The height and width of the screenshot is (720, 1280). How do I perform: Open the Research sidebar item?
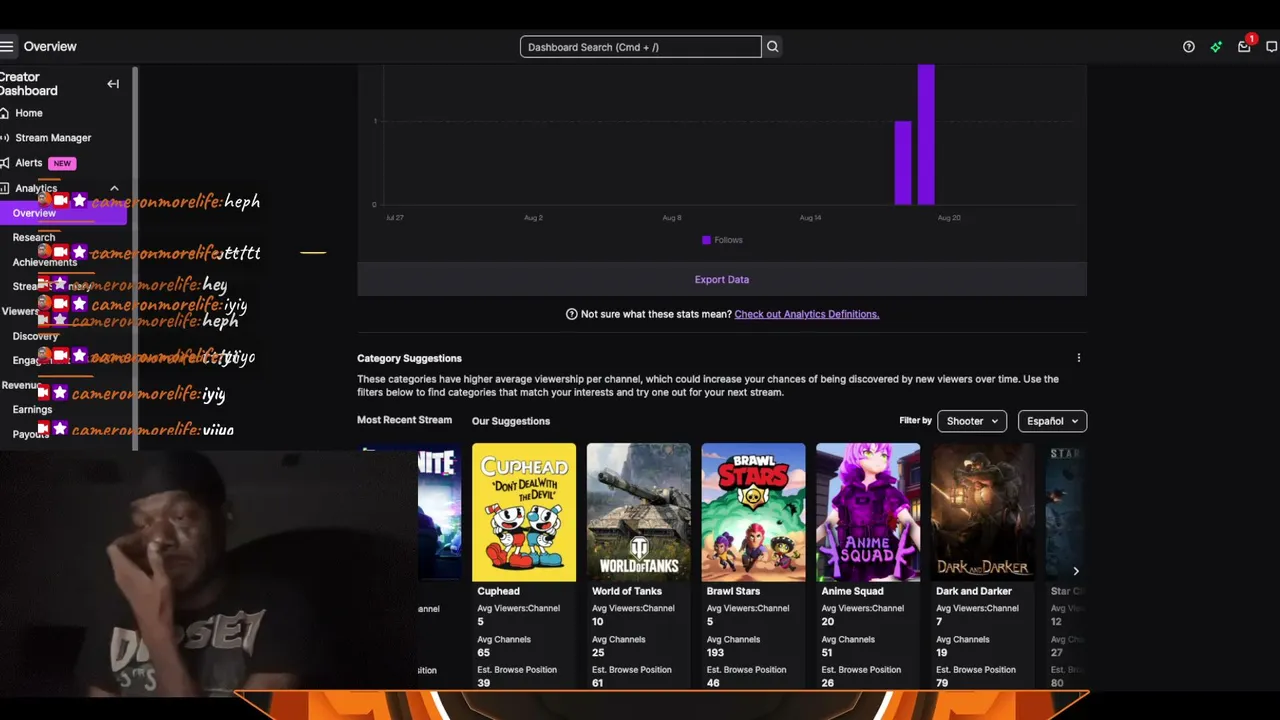[34, 238]
